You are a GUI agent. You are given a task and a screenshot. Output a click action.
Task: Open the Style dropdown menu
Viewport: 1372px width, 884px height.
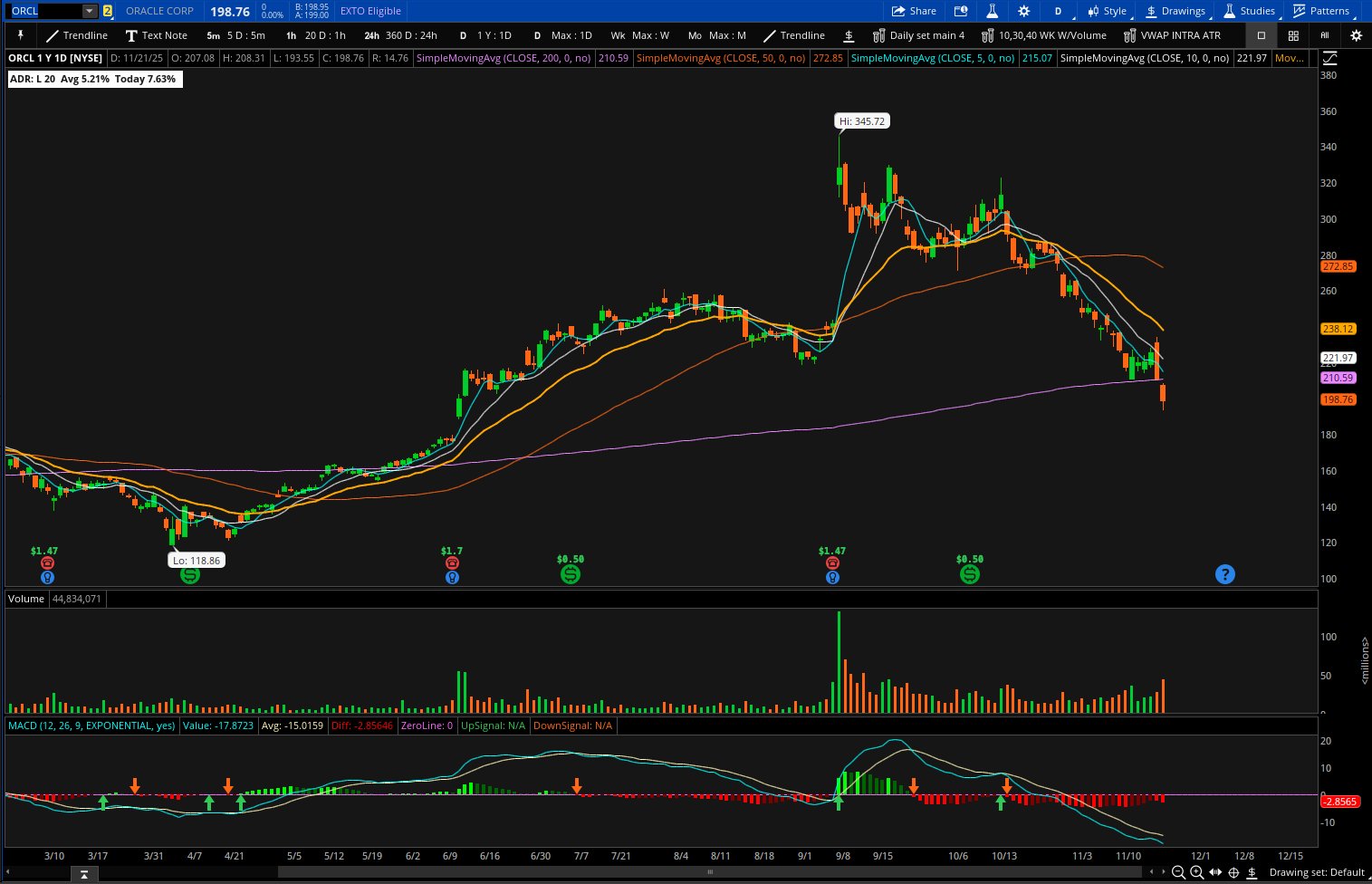point(1108,11)
